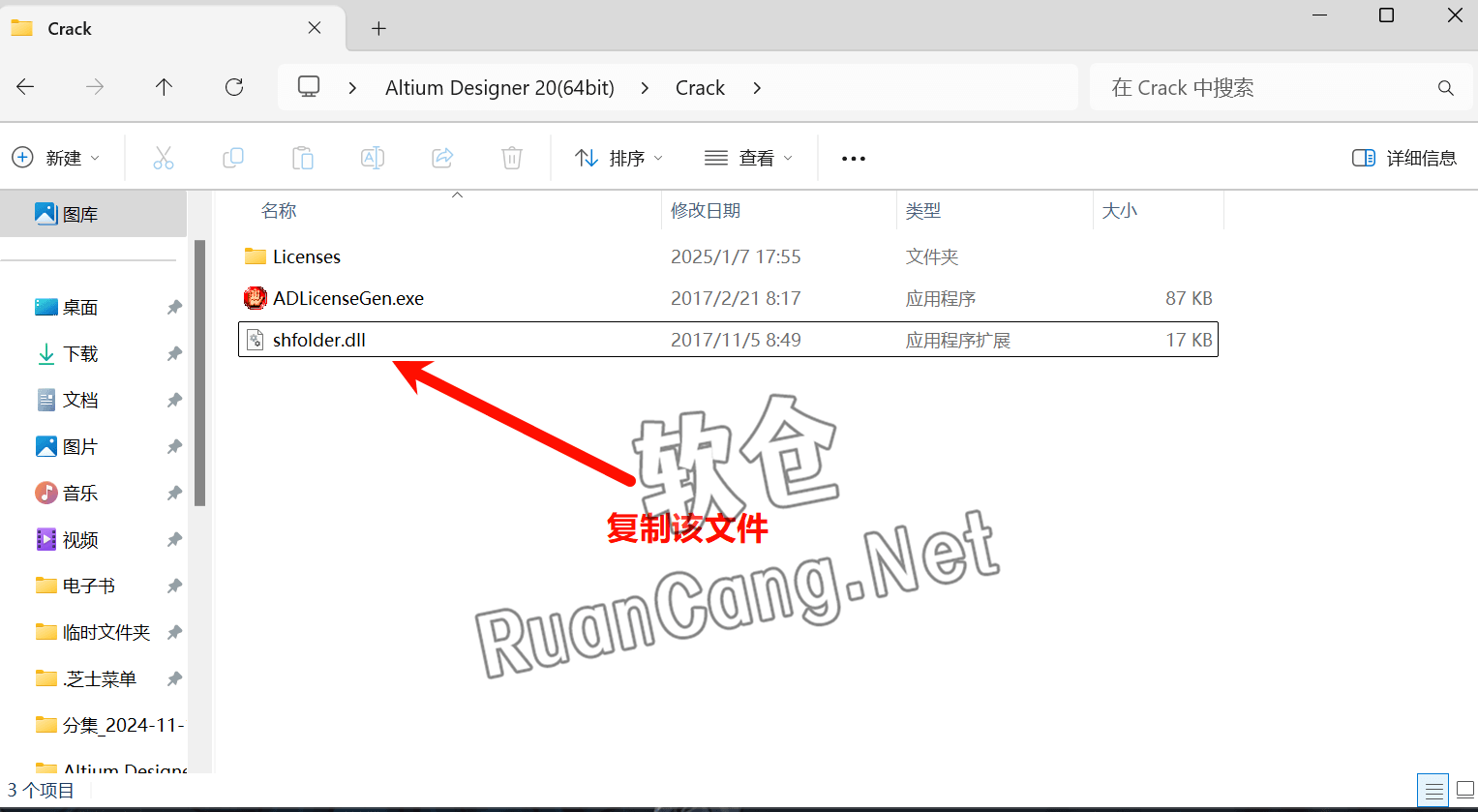Click the Paste clipboard icon
Viewport: 1478px width, 812px height.
303,158
